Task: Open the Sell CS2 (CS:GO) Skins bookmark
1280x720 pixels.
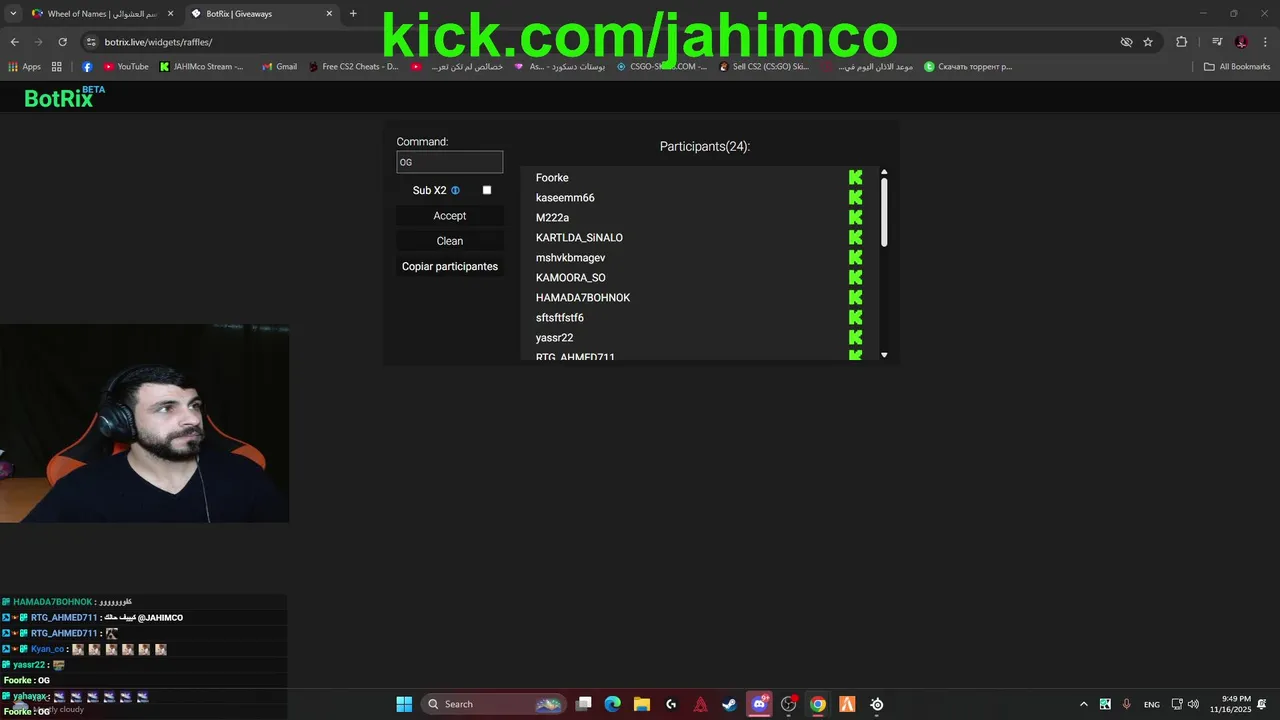Action: coord(764,67)
